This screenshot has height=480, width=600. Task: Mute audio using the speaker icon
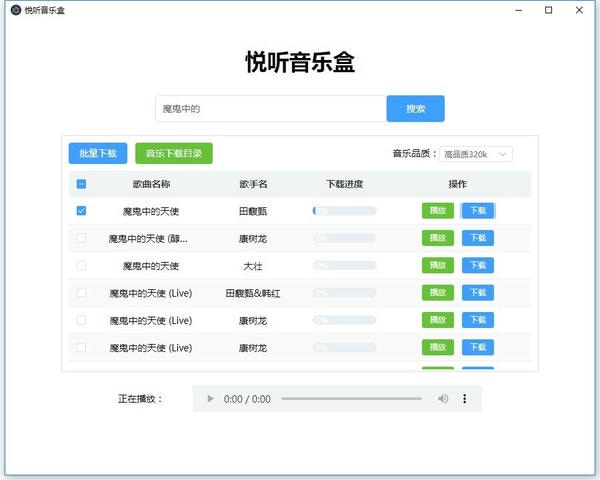click(x=442, y=399)
